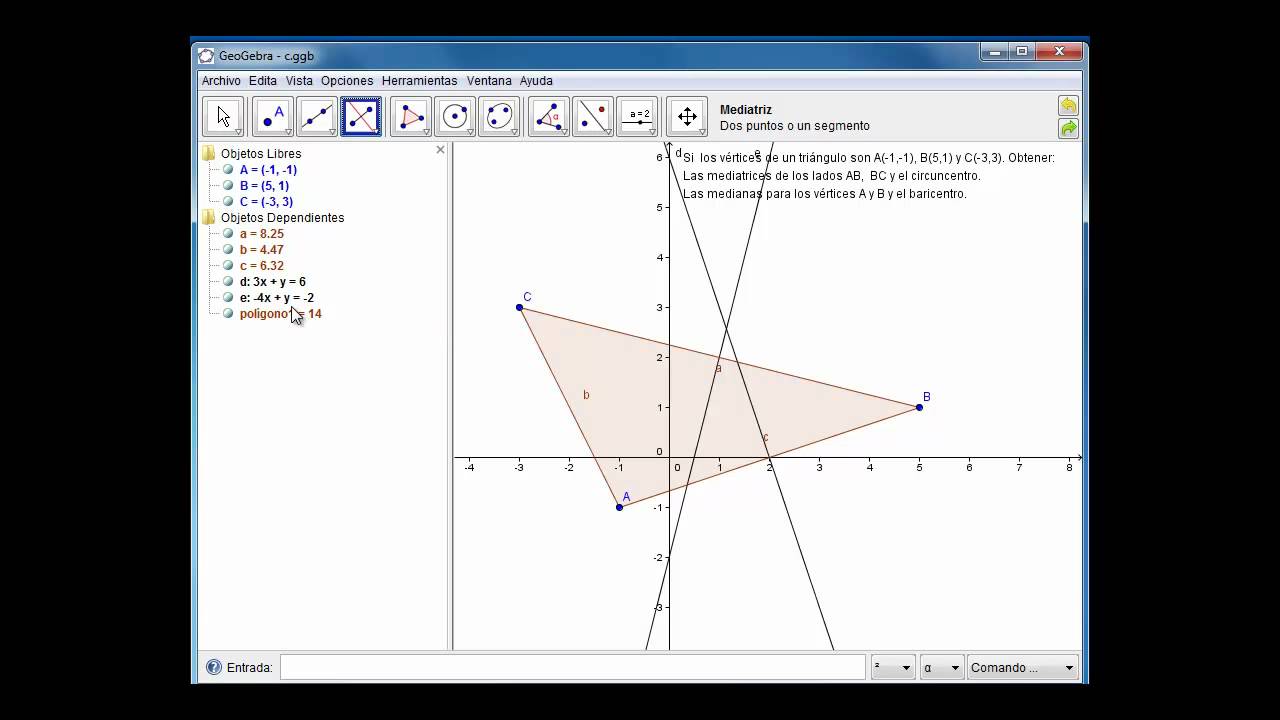This screenshot has height=720, width=1280.
Task: Select the Point tool
Action: click(x=269, y=116)
